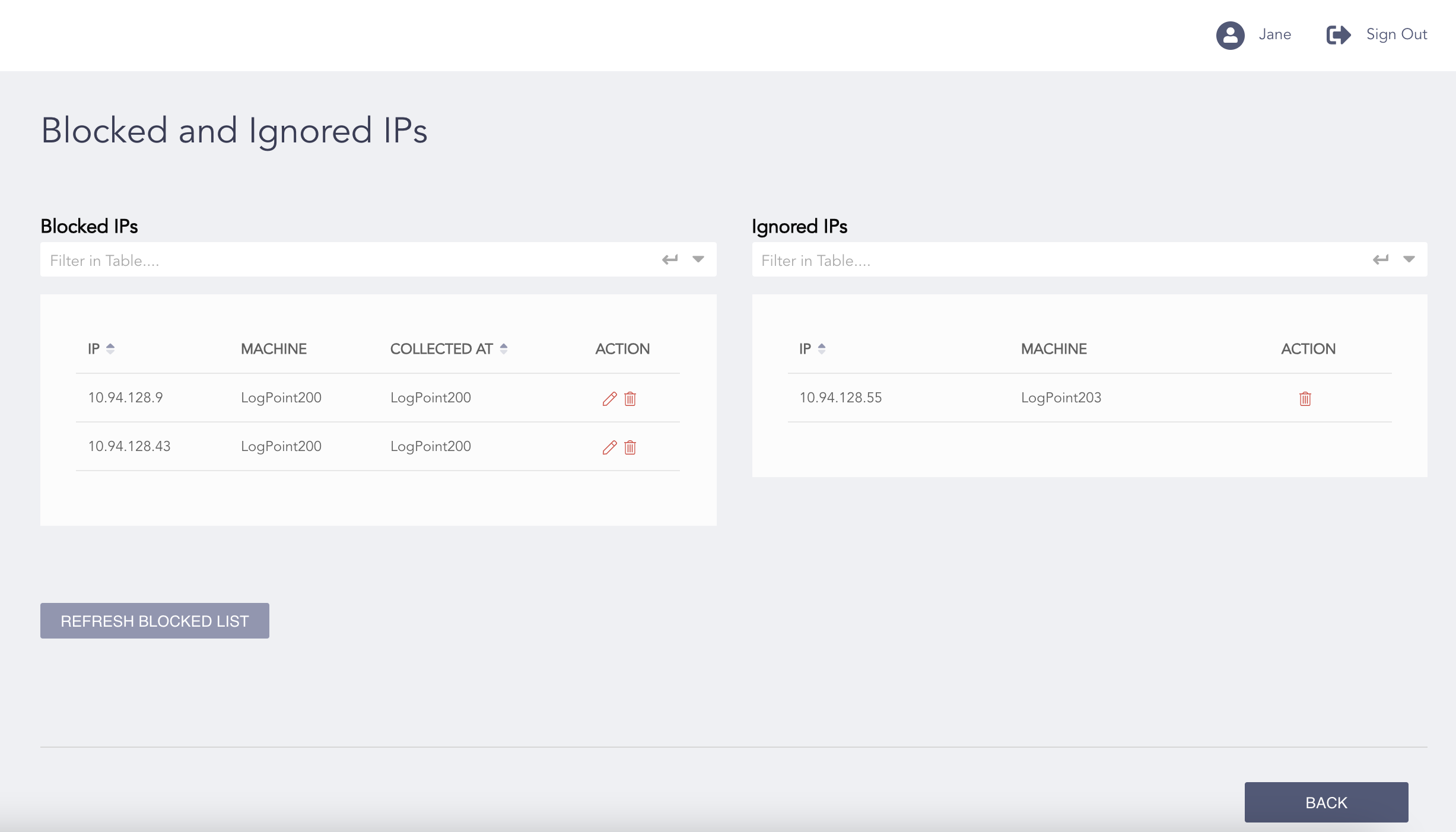Sort Ignored IPs table by IP
The height and width of the screenshot is (832, 1456).
coord(821,349)
